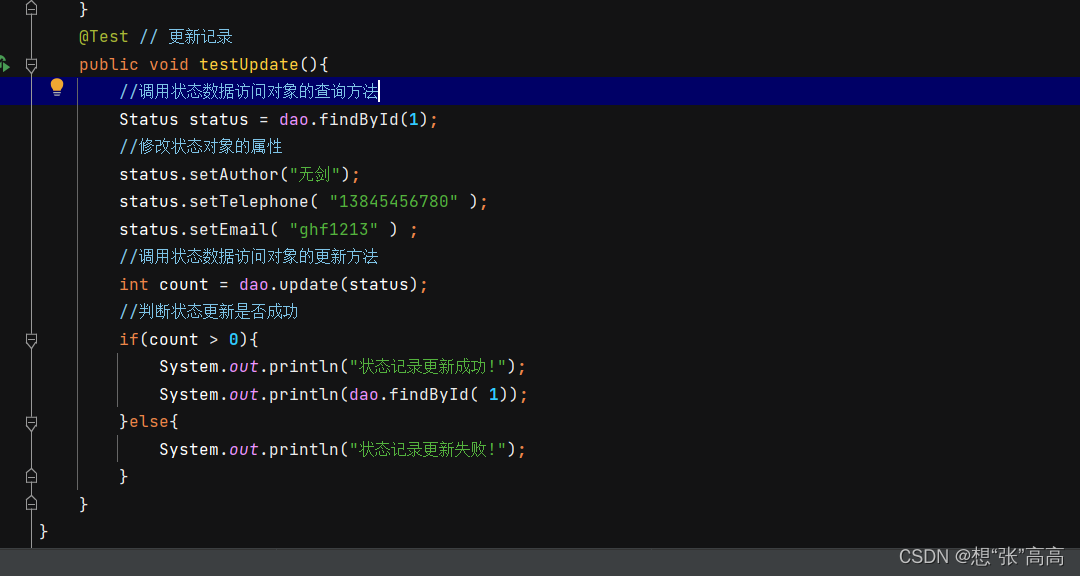Click the class closing brace on the last line
The image size is (1080, 576).
click(43, 531)
